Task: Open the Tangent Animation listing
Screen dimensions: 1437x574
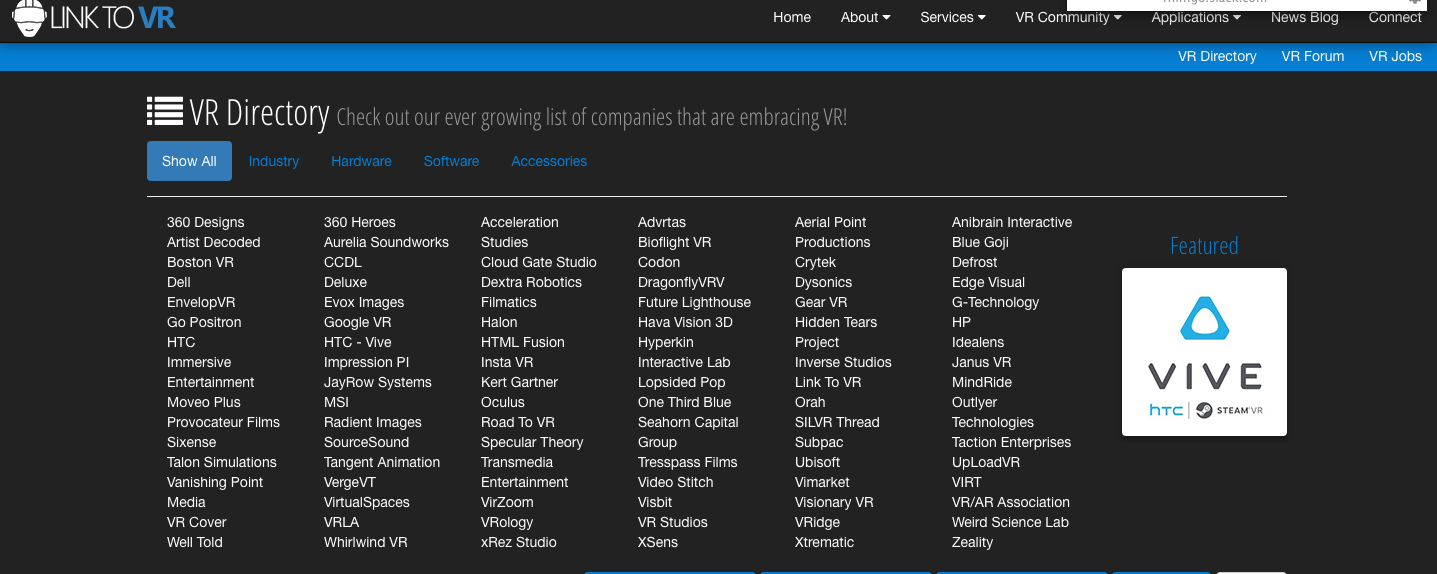Action: pyautogui.click(x=382, y=462)
